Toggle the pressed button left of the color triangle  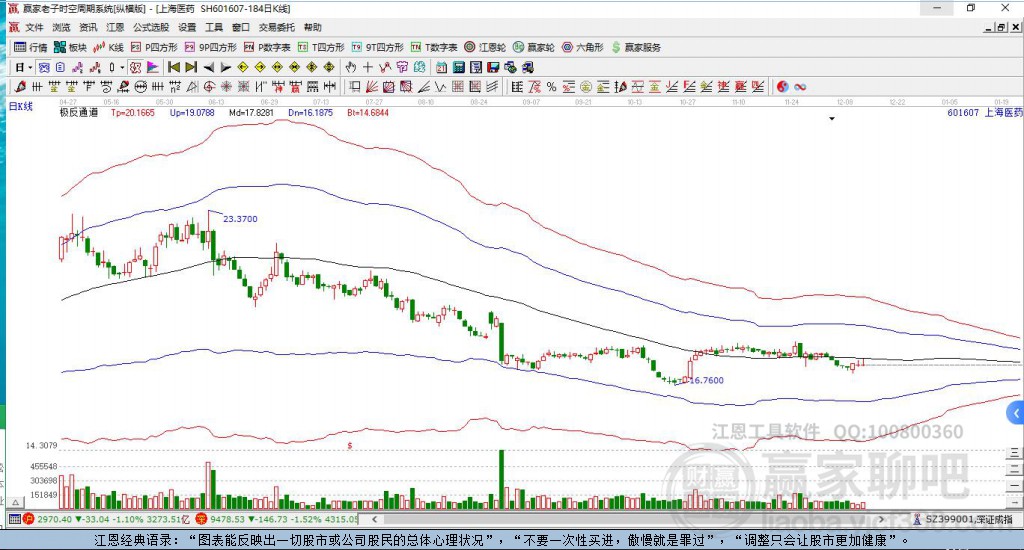135,67
